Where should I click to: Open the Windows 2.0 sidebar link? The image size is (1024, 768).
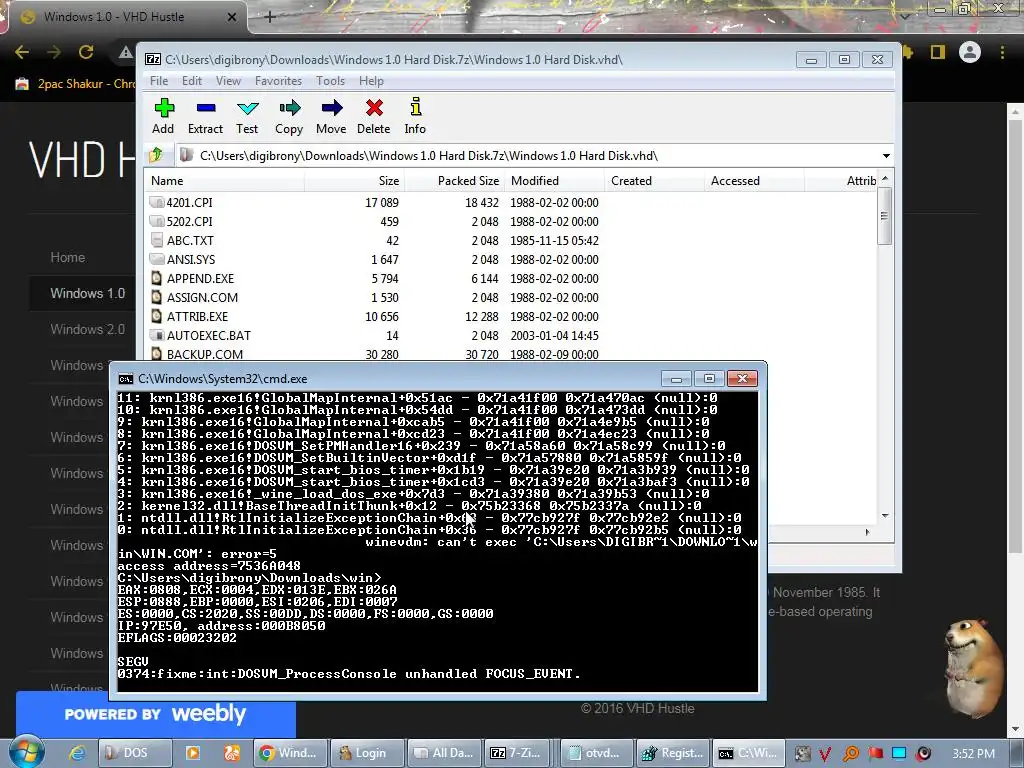click(x=88, y=329)
